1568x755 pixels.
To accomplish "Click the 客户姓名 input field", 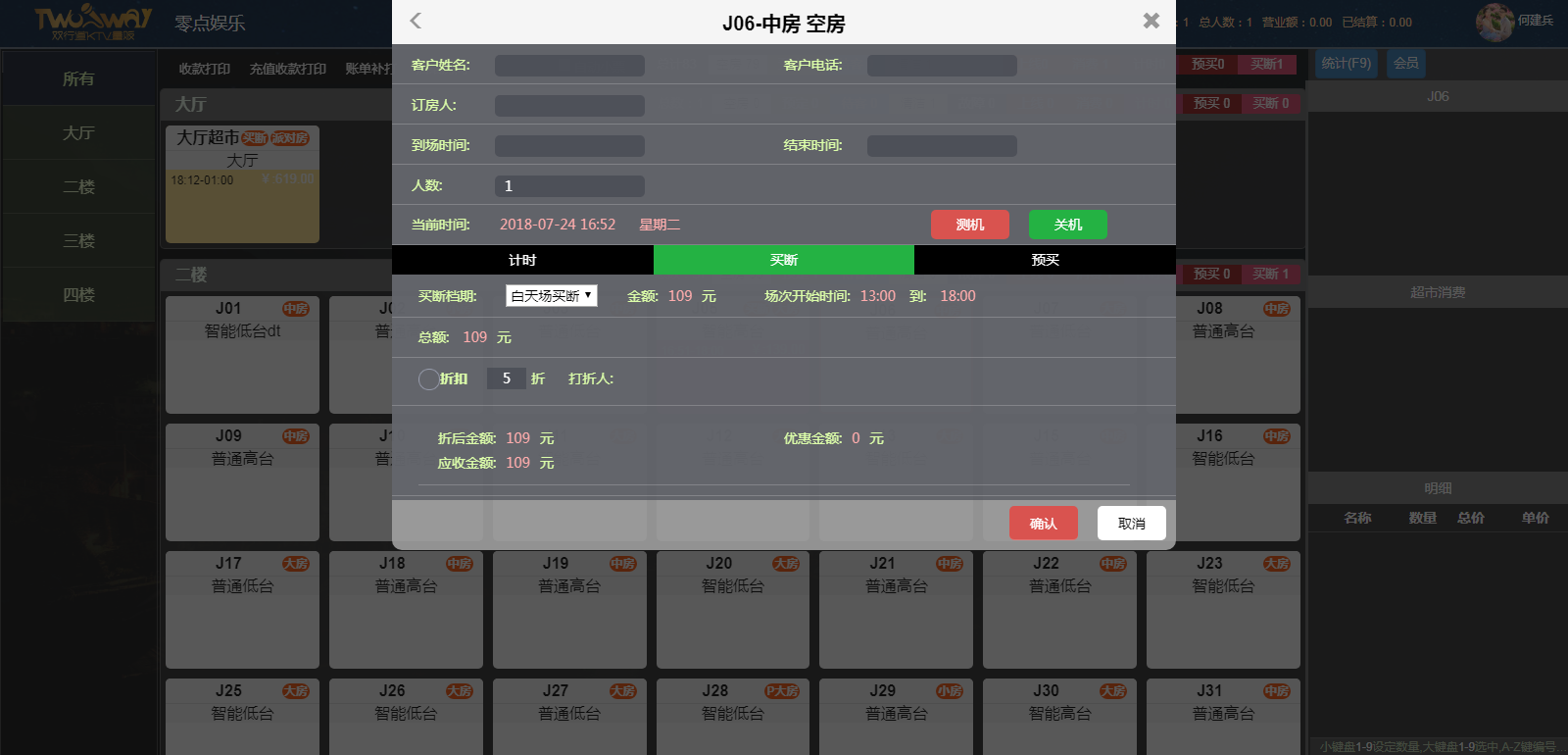I will pyautogui.click(x=569, y=66).
